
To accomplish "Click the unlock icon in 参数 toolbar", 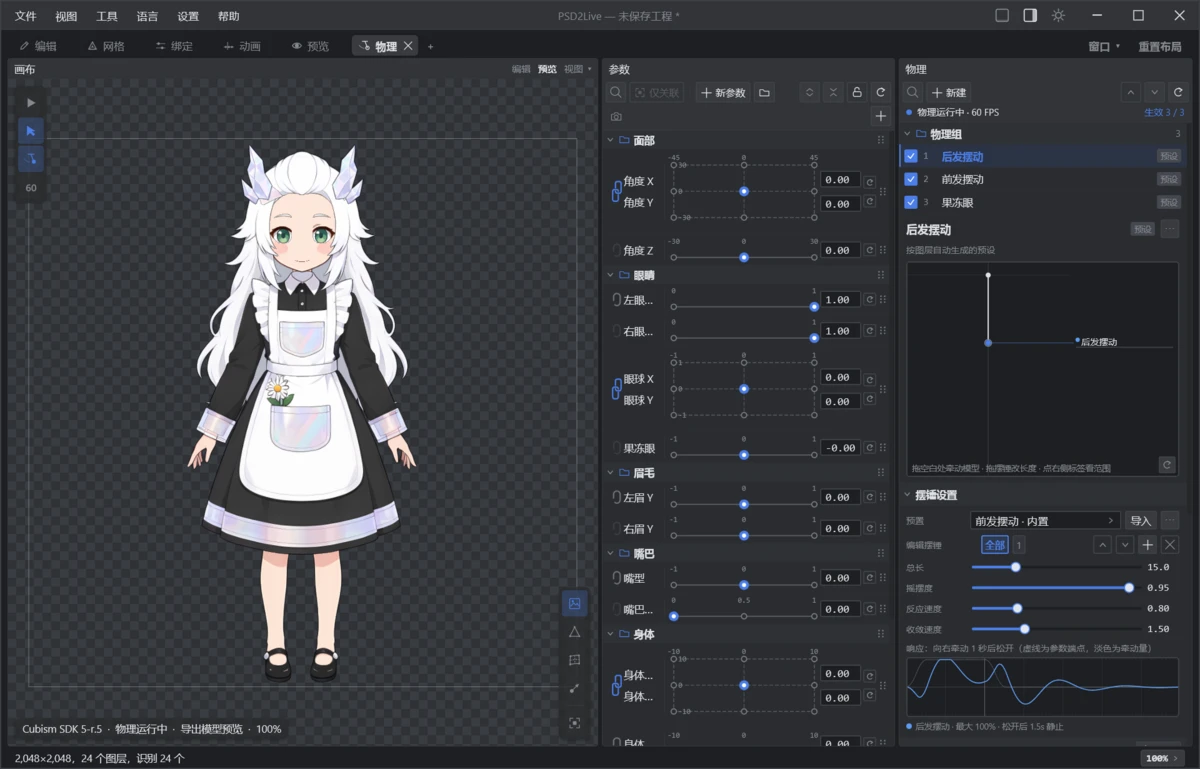I will click(x=857, y=92).
